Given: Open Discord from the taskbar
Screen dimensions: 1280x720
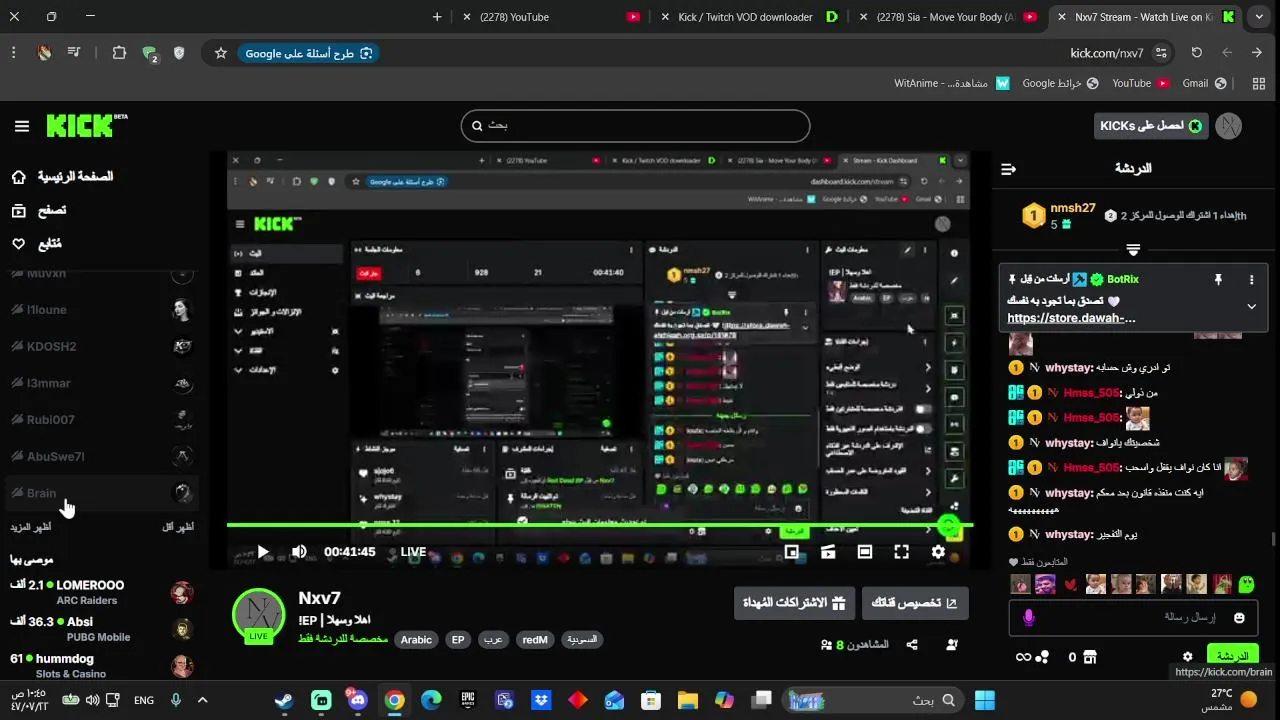Looking at the screenshot, I should (x=357, y=700).
